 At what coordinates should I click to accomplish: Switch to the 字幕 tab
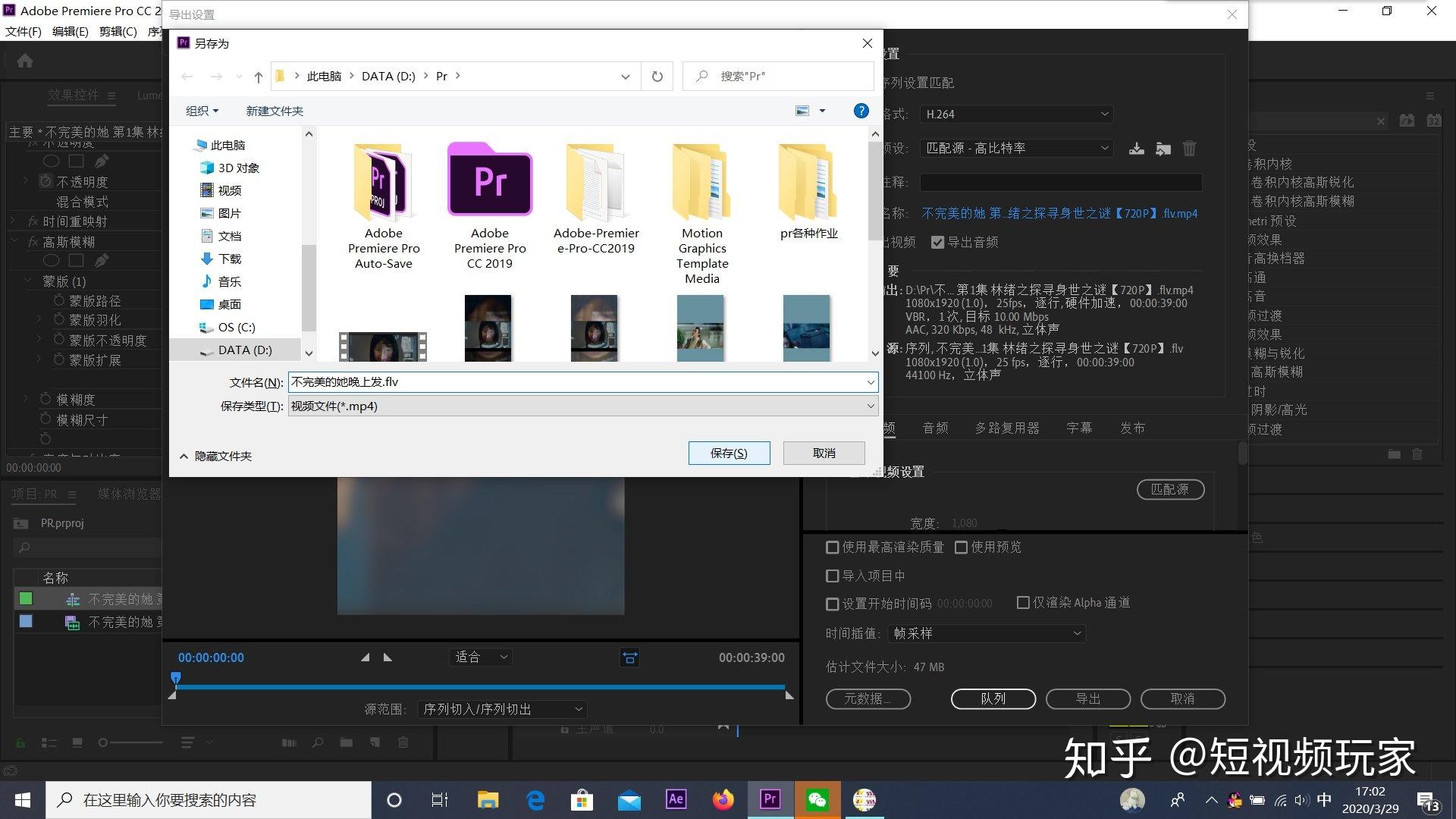coord(1079,428)
